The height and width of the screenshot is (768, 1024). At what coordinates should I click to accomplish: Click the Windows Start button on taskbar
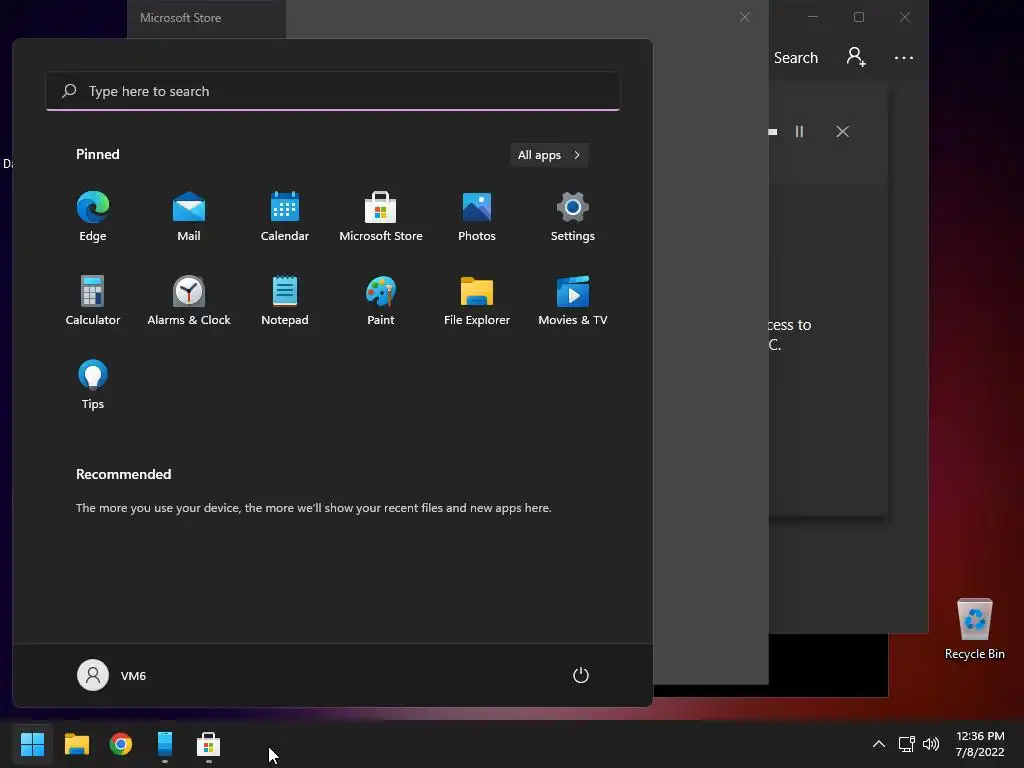click(x=33, y=744)
